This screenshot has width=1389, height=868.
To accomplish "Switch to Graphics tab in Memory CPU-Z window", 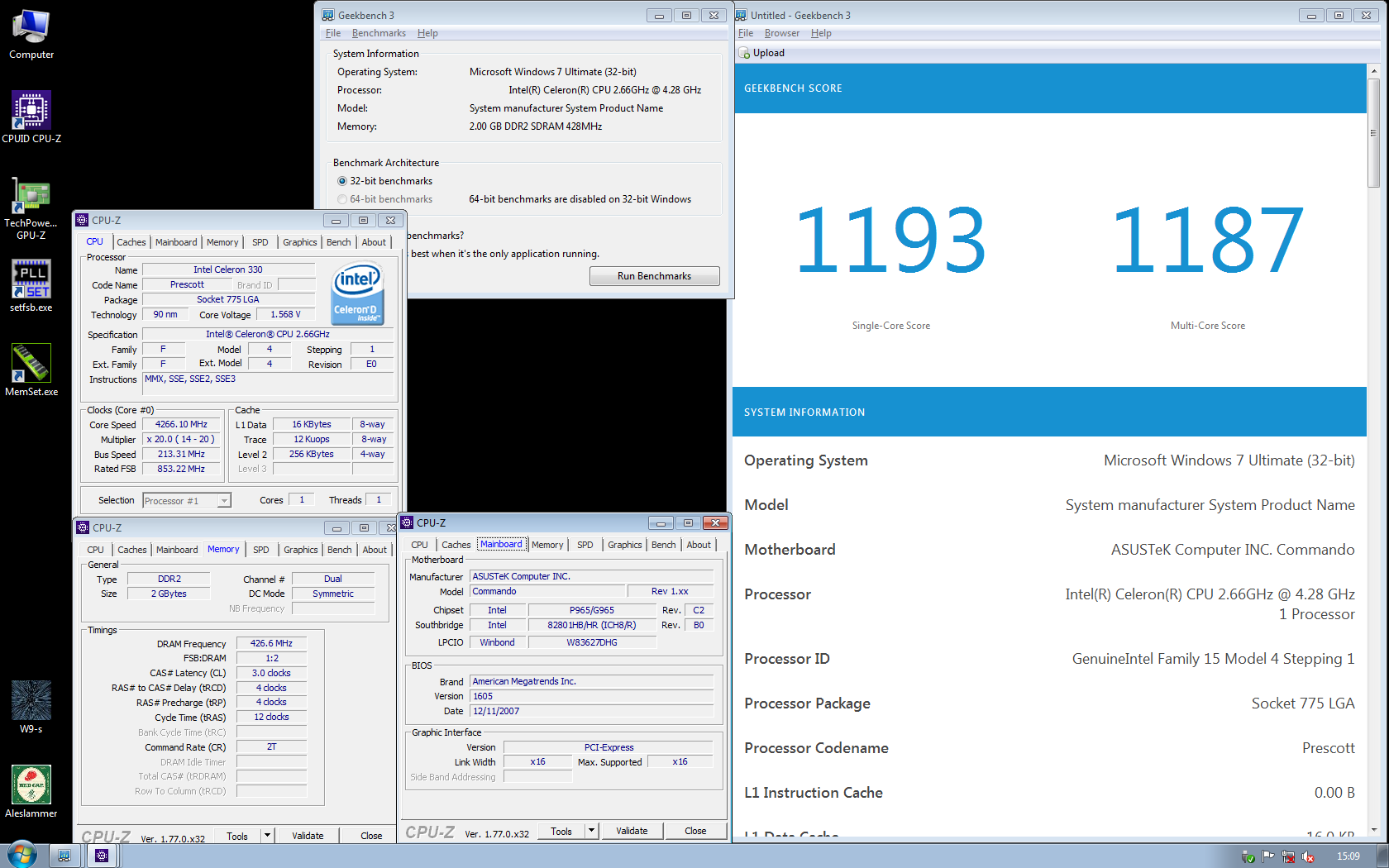I will pyautogui.click(x=301, y=550).
